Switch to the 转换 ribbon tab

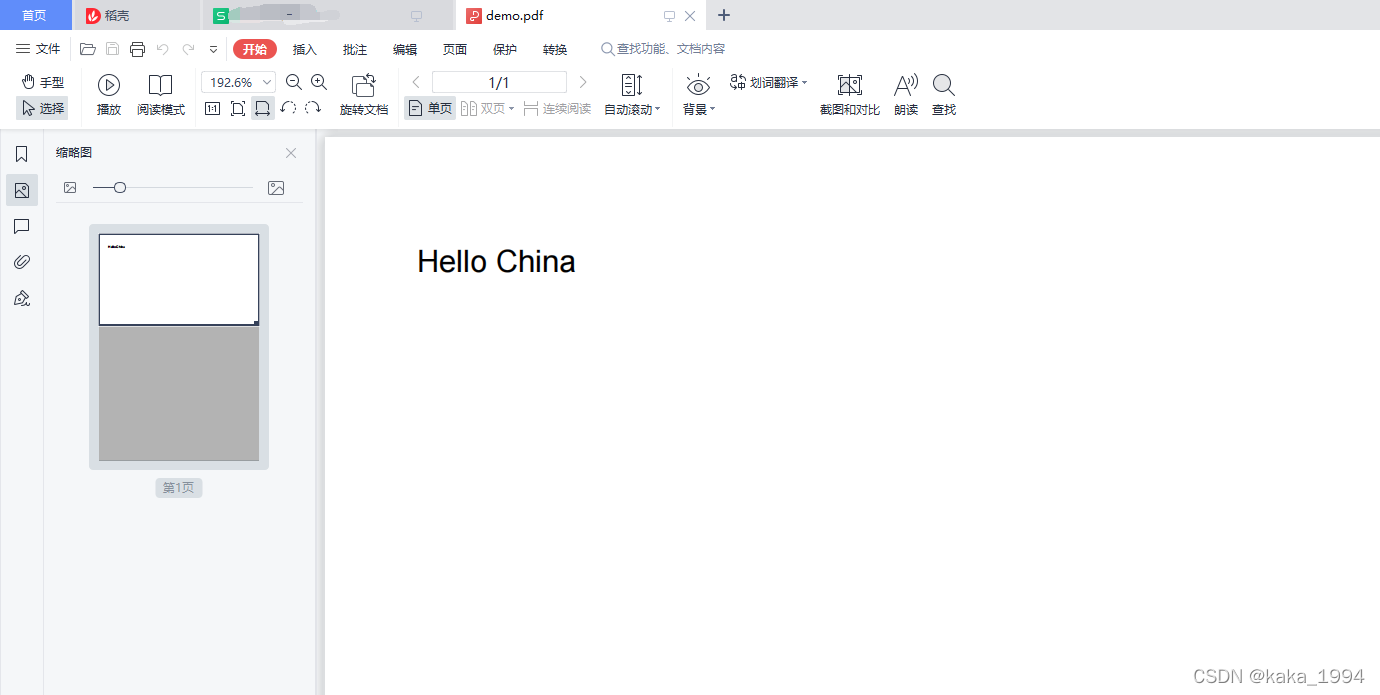click(x=554, y=48)
